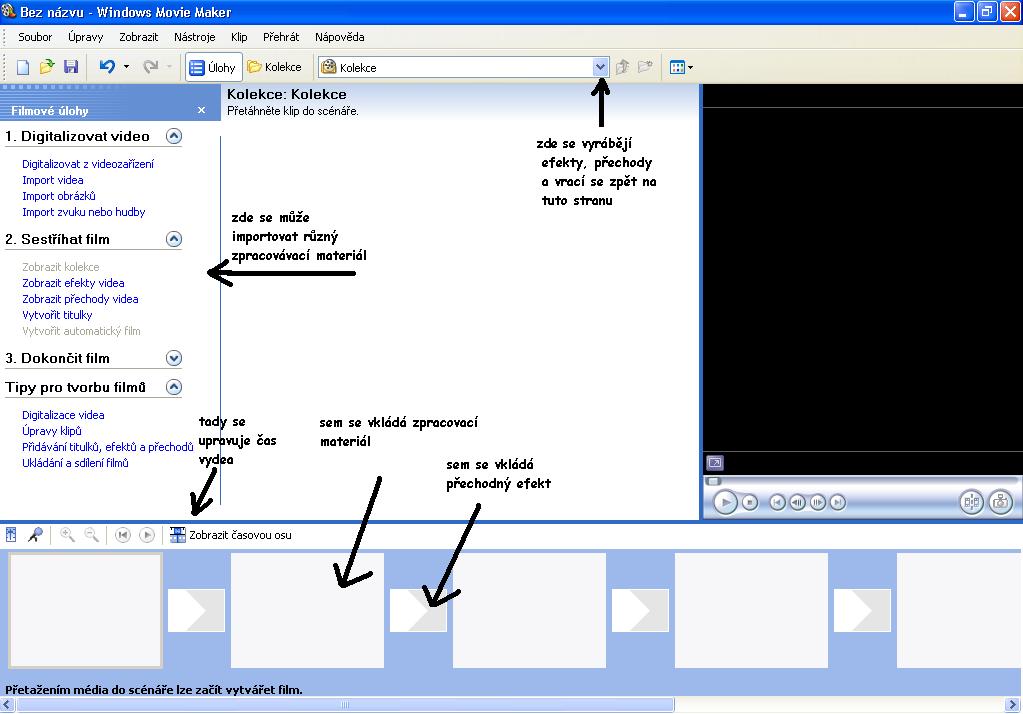The width and height of the screenshot is (1023, 714).
Task: Click the Import videa link
Action: [53, 180]
